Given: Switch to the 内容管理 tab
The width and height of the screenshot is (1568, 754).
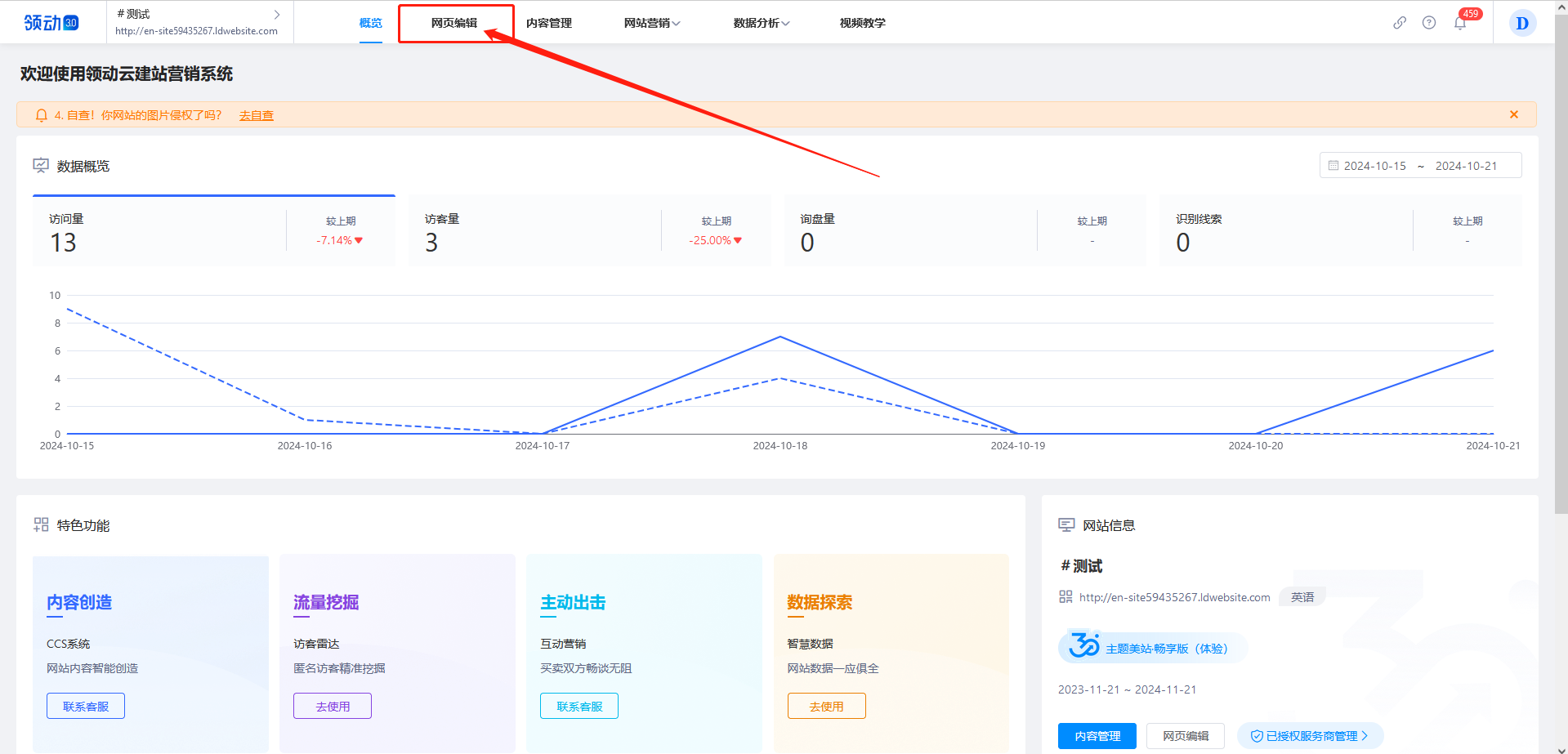Looking at the screenshot, I should (x=549, y=23).
